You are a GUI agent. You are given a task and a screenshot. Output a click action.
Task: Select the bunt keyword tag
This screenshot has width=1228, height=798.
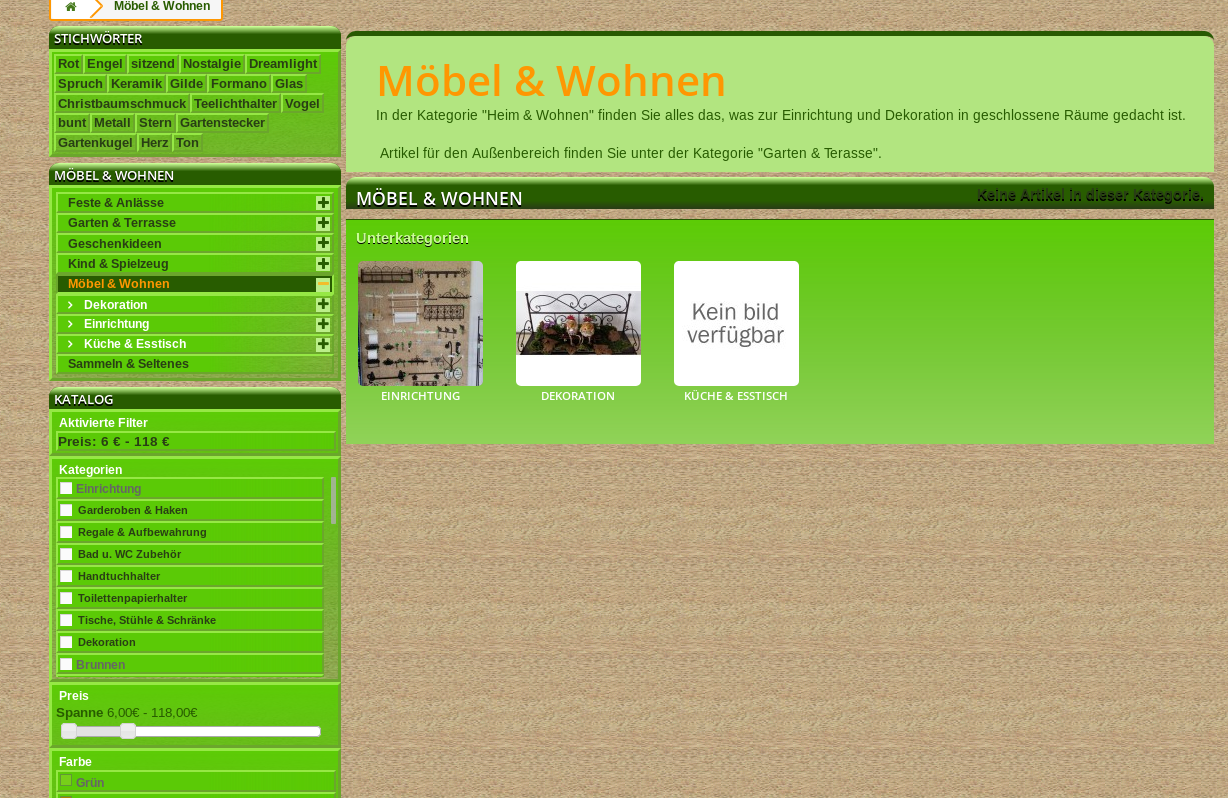[x=72, y=123]
